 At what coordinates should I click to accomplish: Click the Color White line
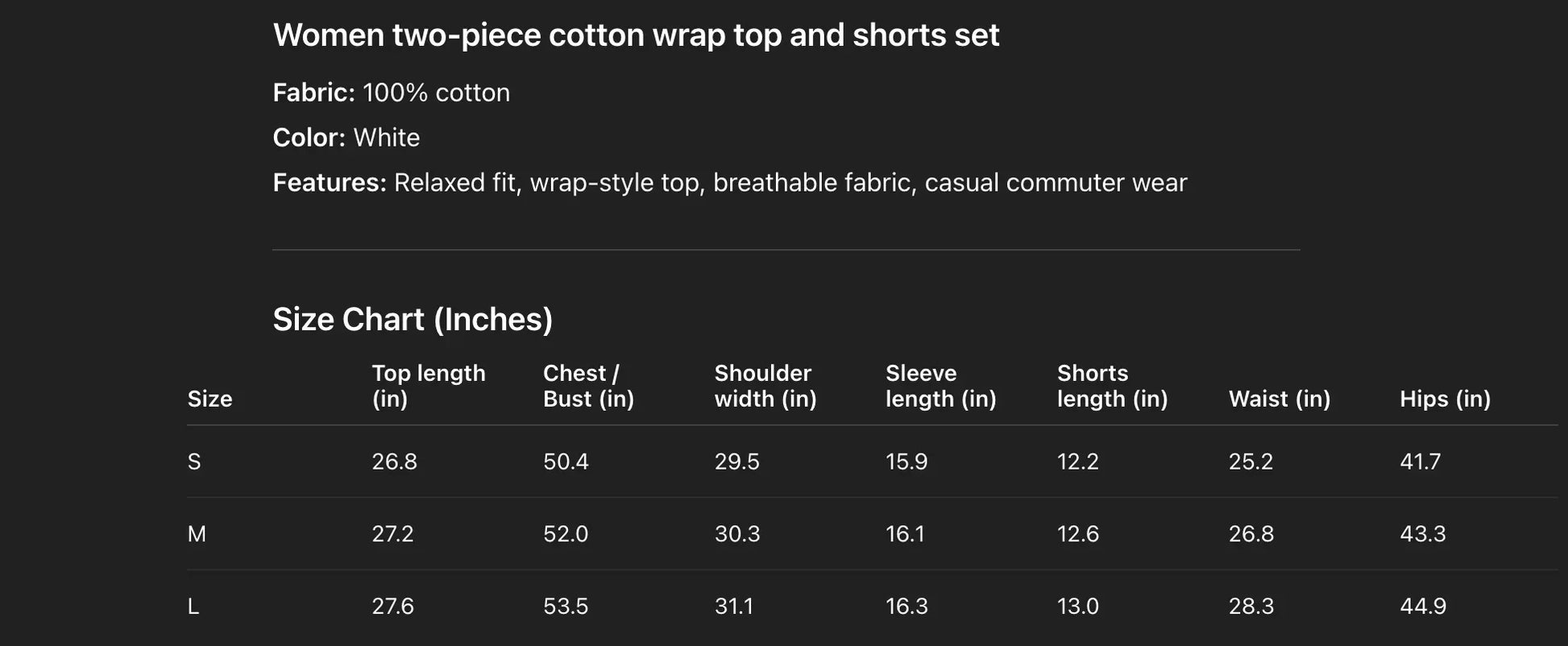346,138
